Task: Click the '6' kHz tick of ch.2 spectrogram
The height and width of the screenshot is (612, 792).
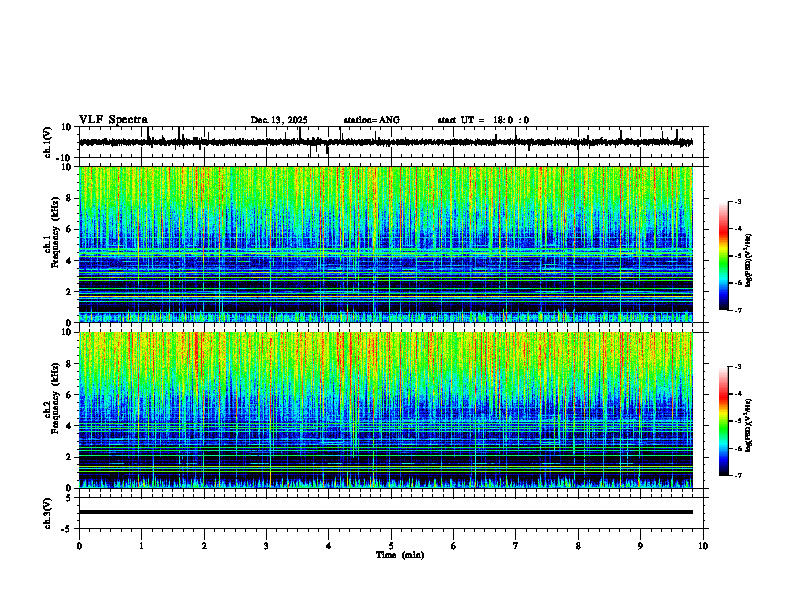Action: [70, 395]
